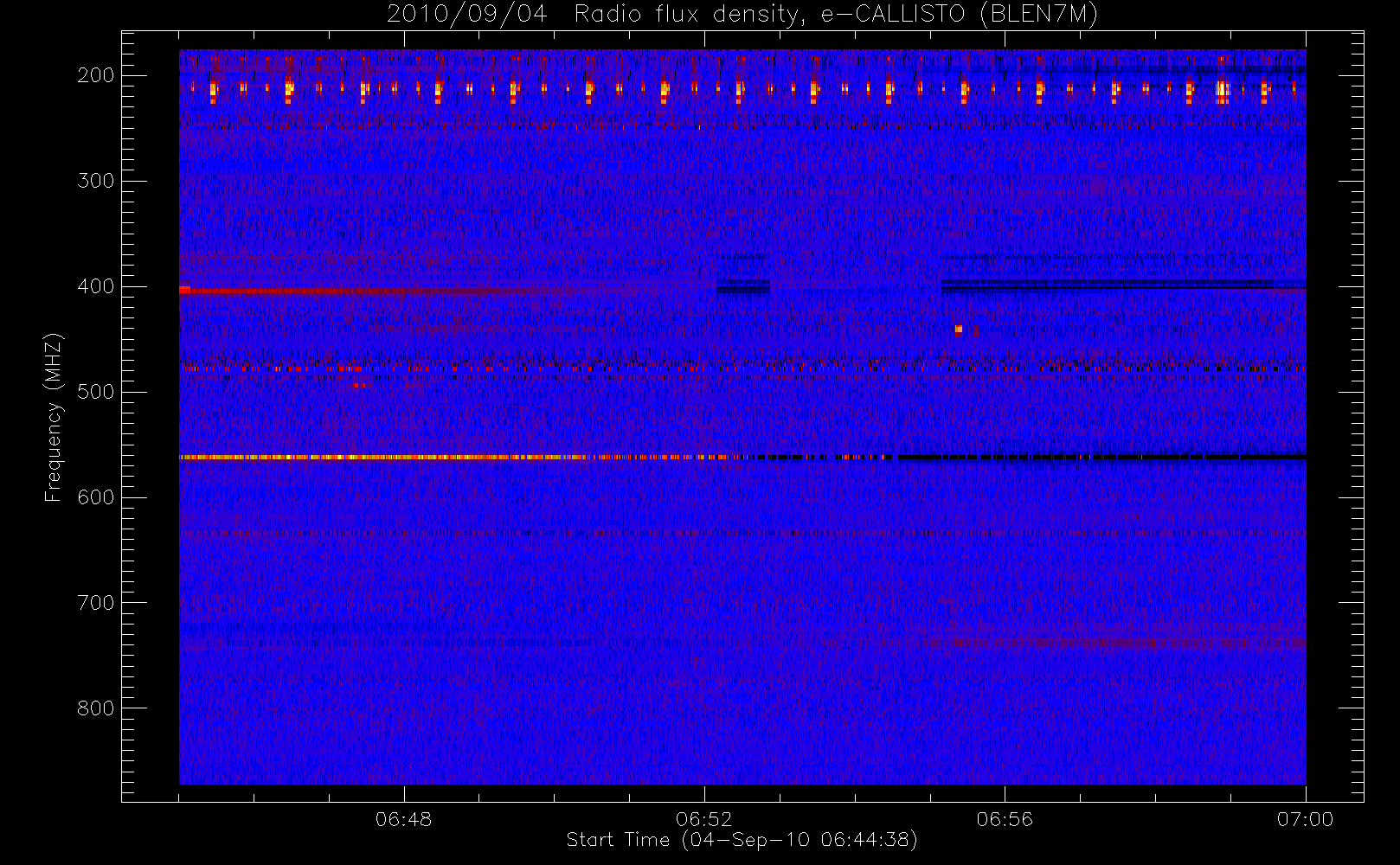
Task: Select the 600 frequency tick label
Action: pyautogui.click(x=96, y=497)
